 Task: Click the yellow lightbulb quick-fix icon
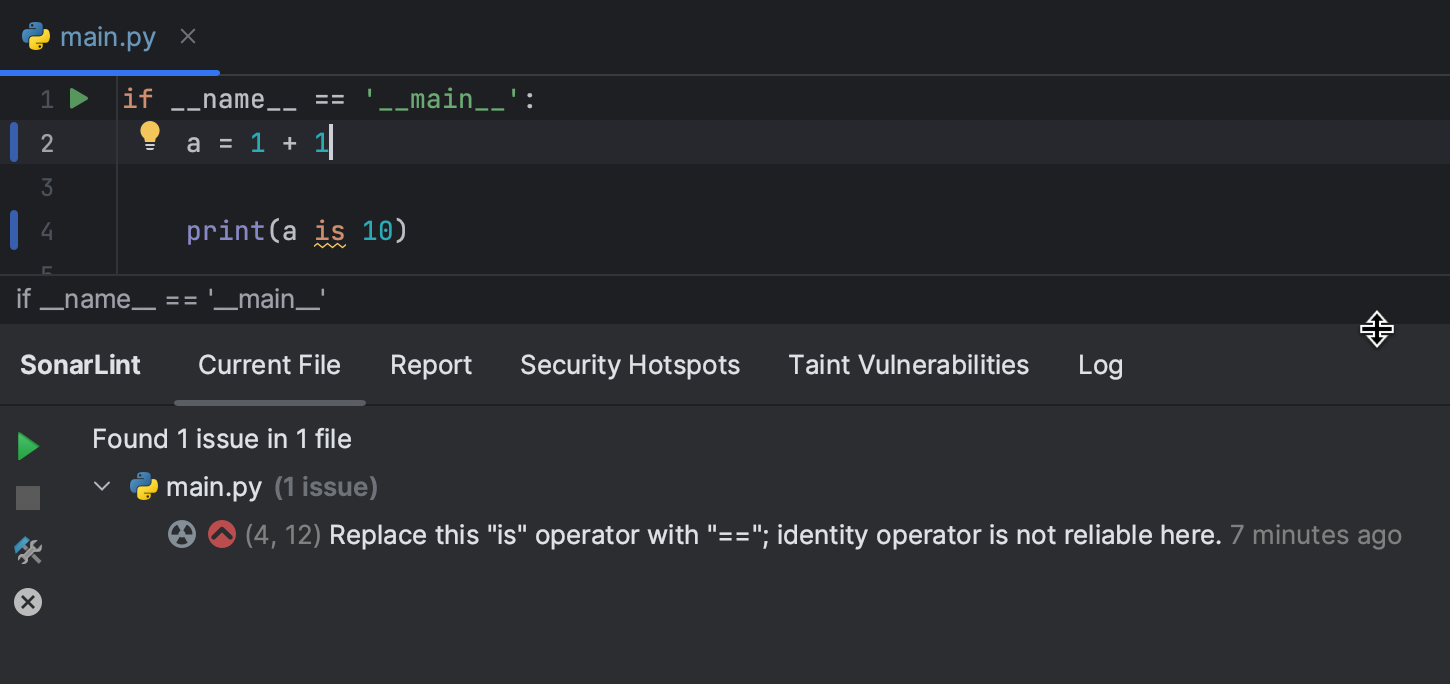point(149,135)
